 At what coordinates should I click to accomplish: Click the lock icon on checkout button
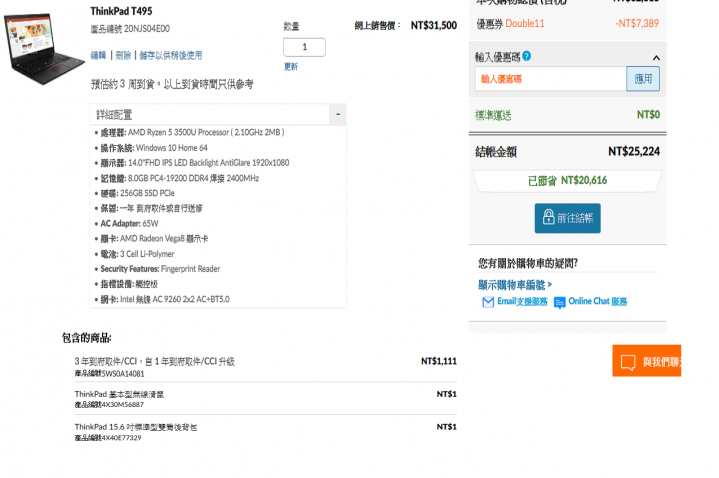[548, 217]
